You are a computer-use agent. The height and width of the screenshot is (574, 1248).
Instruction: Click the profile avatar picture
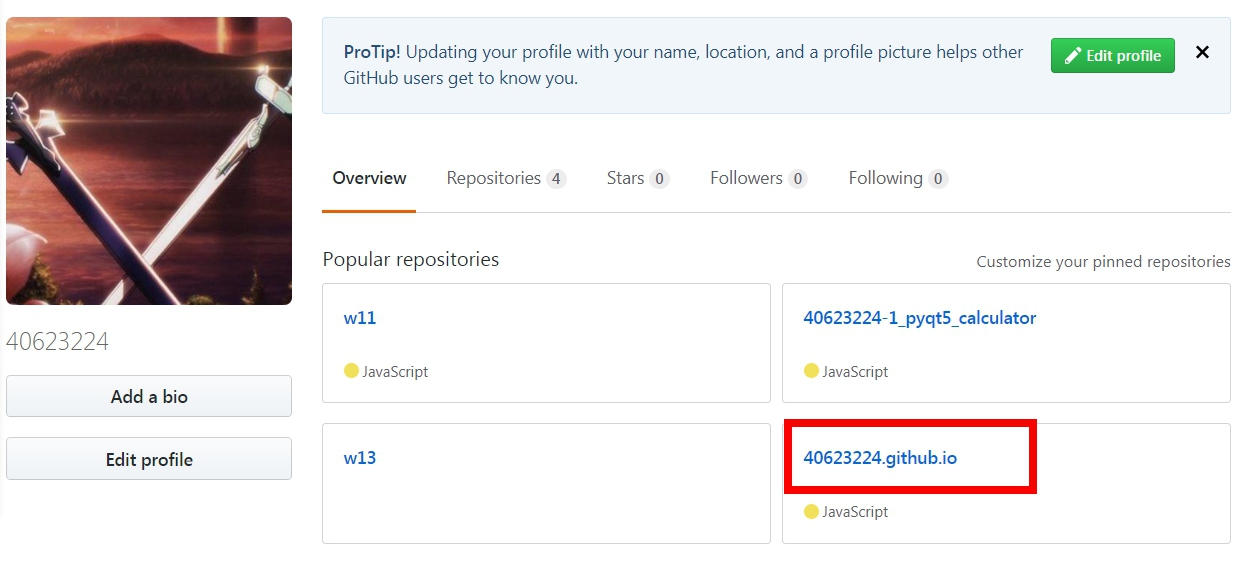[x=149, y=161]
